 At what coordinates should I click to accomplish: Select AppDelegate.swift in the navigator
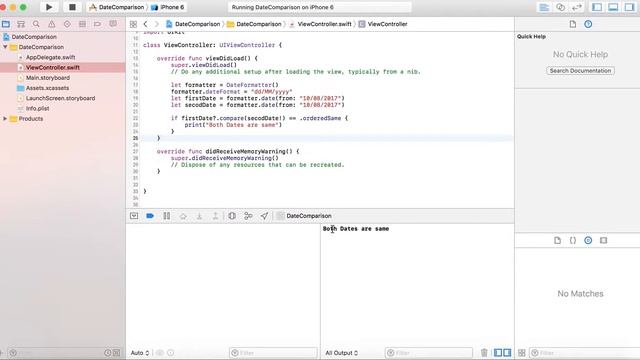coord(51,57)
